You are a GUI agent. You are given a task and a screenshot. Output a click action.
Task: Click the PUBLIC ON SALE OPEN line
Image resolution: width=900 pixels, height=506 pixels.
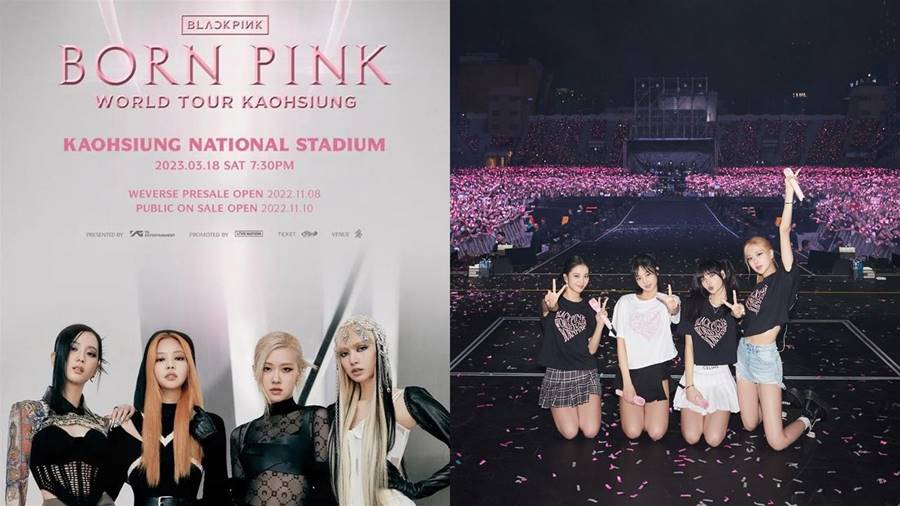(x=224, y=208)
